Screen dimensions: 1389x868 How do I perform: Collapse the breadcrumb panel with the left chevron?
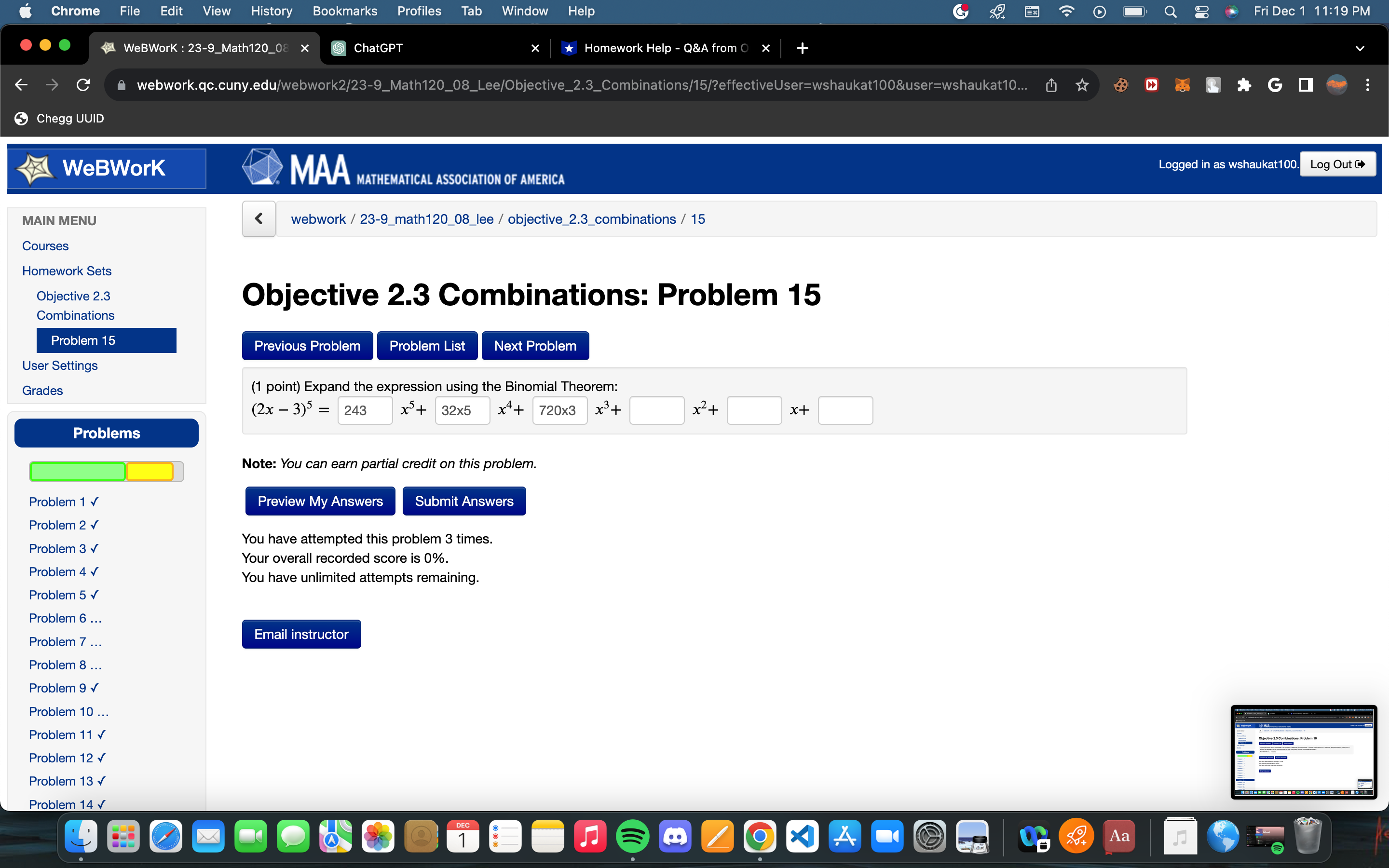tap(259, 219)
